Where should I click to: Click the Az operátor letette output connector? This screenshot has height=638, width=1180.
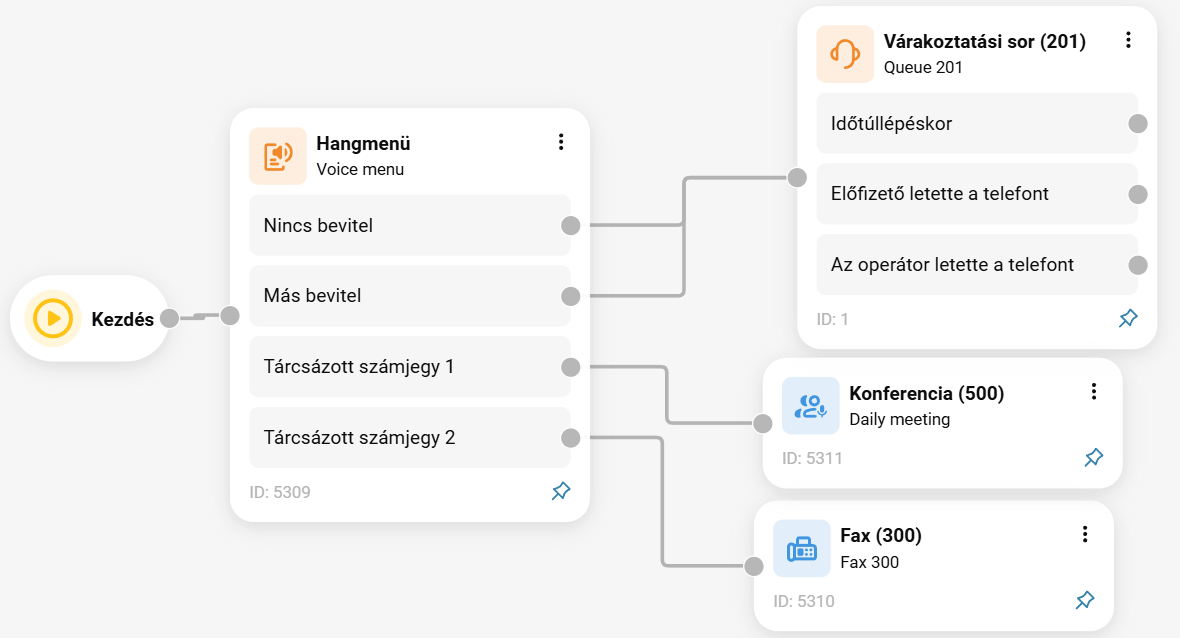1138,265
